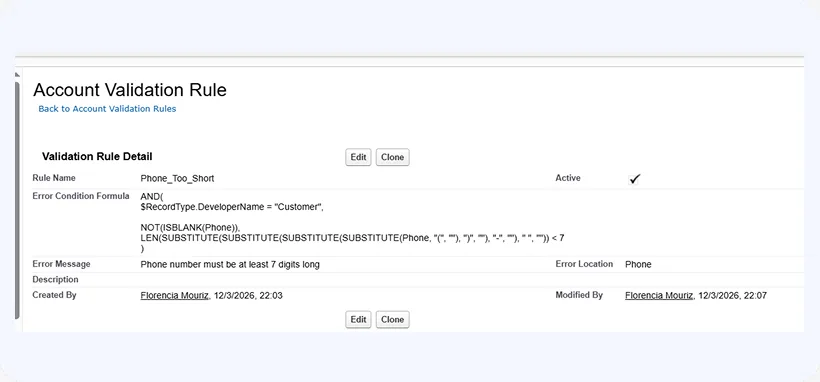Click the Rule Name label
The image size is (820, 382).
[x=54, y=178]
